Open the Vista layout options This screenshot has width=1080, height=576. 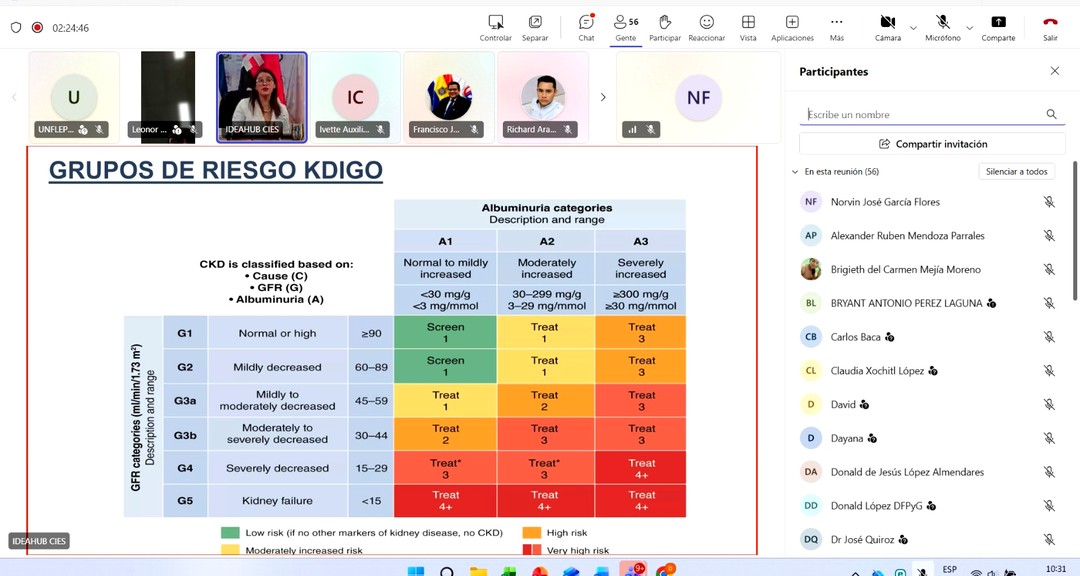[748, 23]
